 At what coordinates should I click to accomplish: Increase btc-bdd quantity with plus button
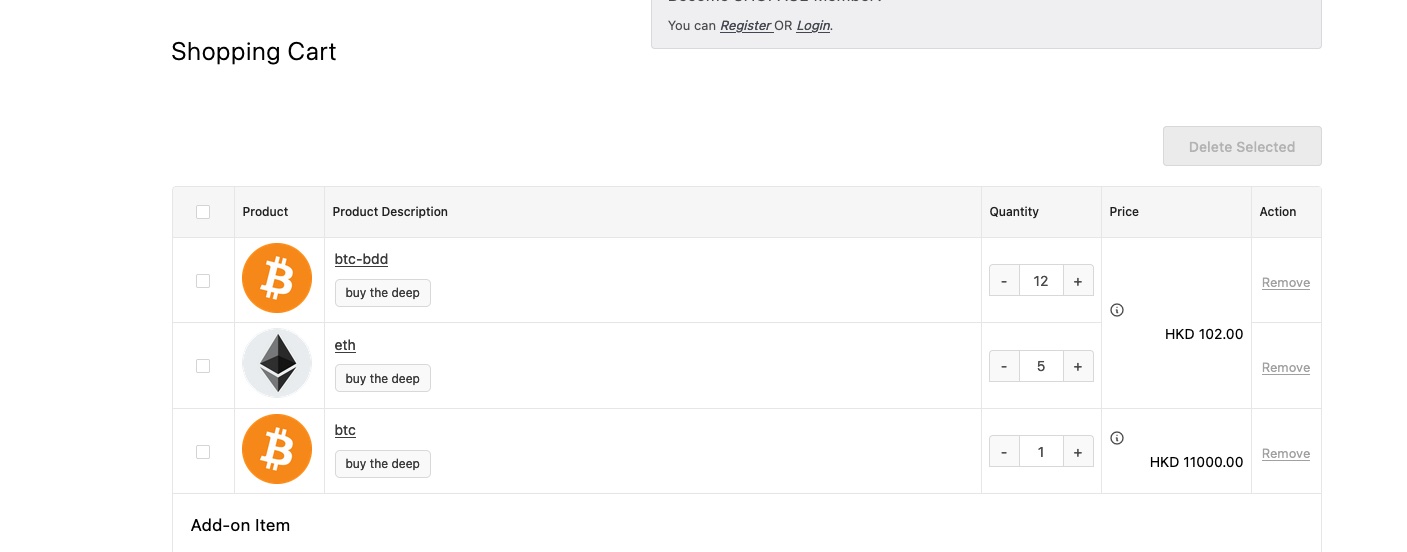coord(1077,281)
